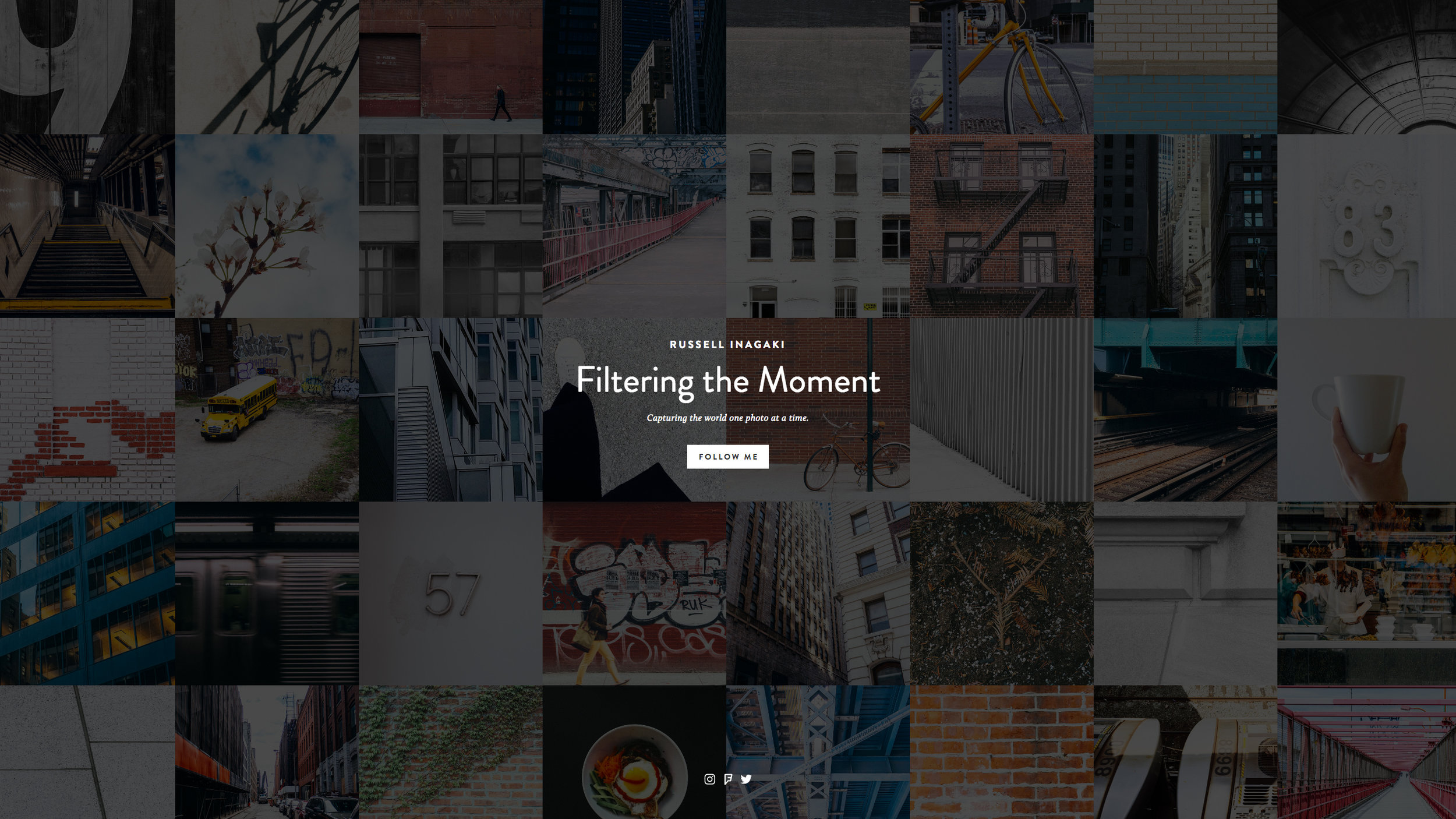Viewport: 1456px width, 819px height.
Task: Open the number 57 wall photo
Action: 451,594
